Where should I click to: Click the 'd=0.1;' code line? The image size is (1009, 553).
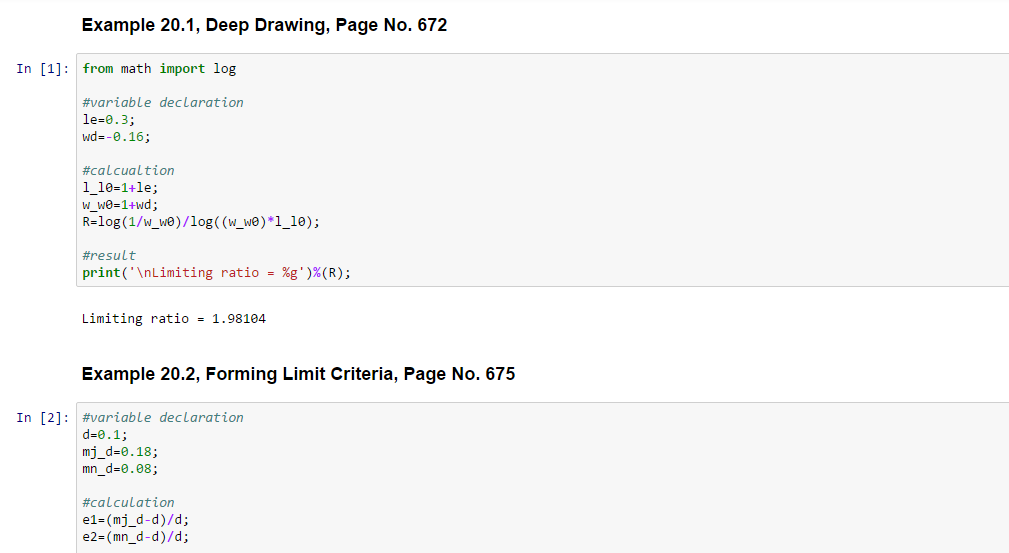104,435
